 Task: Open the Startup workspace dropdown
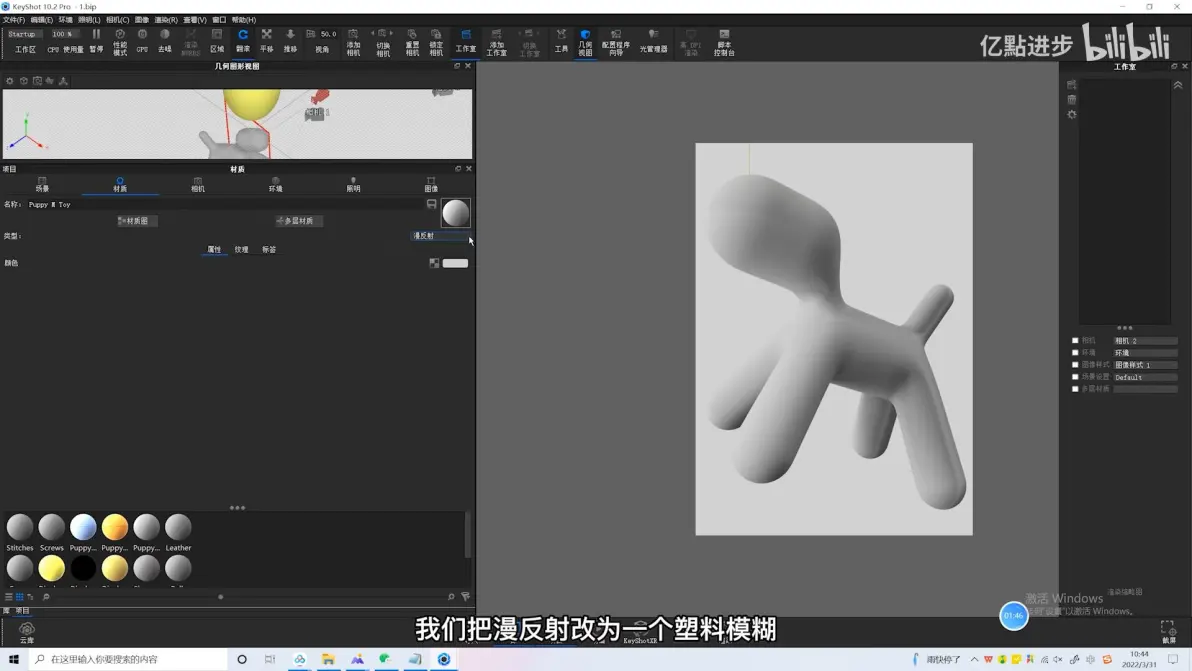point(24,34)
